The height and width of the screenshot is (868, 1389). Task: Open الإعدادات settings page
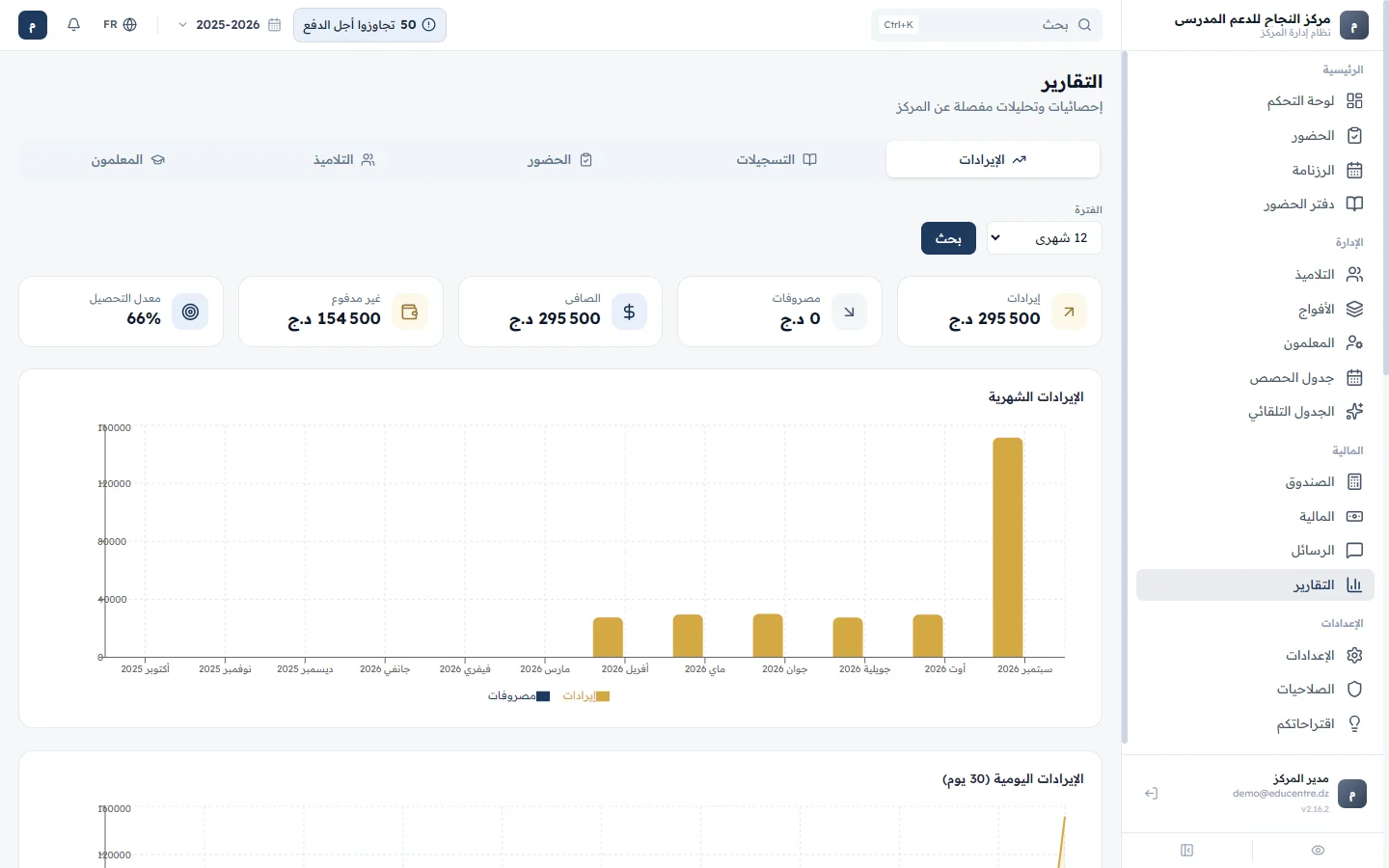(1255, 656)
